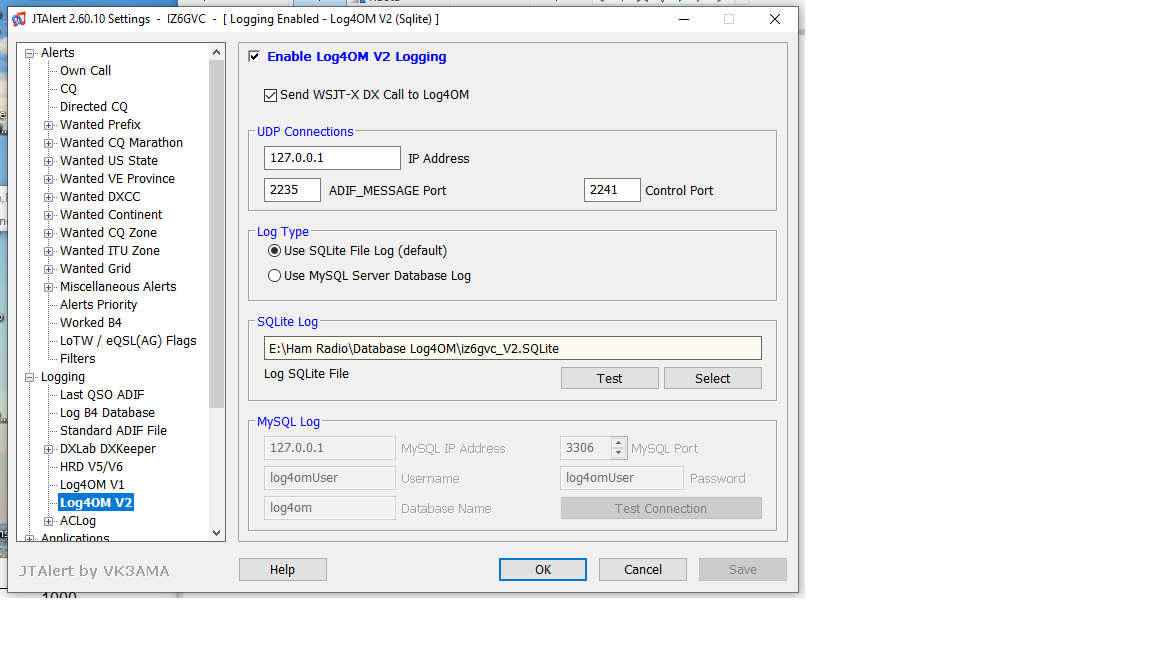The height and width of the screenshot is (648, 1152).
Task: Expand the ACLog node
Action: coord(48,522)
